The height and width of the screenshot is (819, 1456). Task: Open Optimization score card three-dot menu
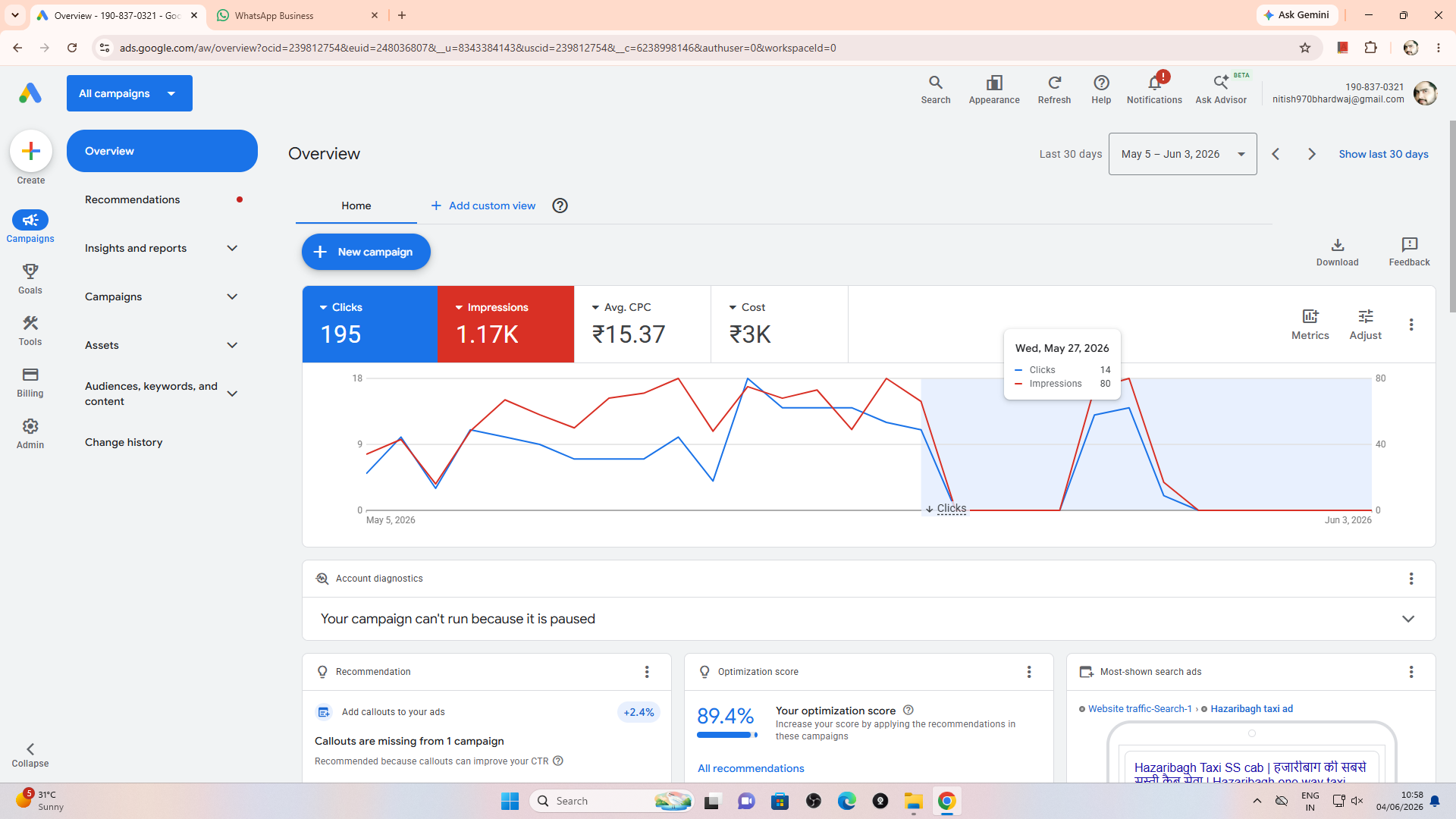point(1029,672)
